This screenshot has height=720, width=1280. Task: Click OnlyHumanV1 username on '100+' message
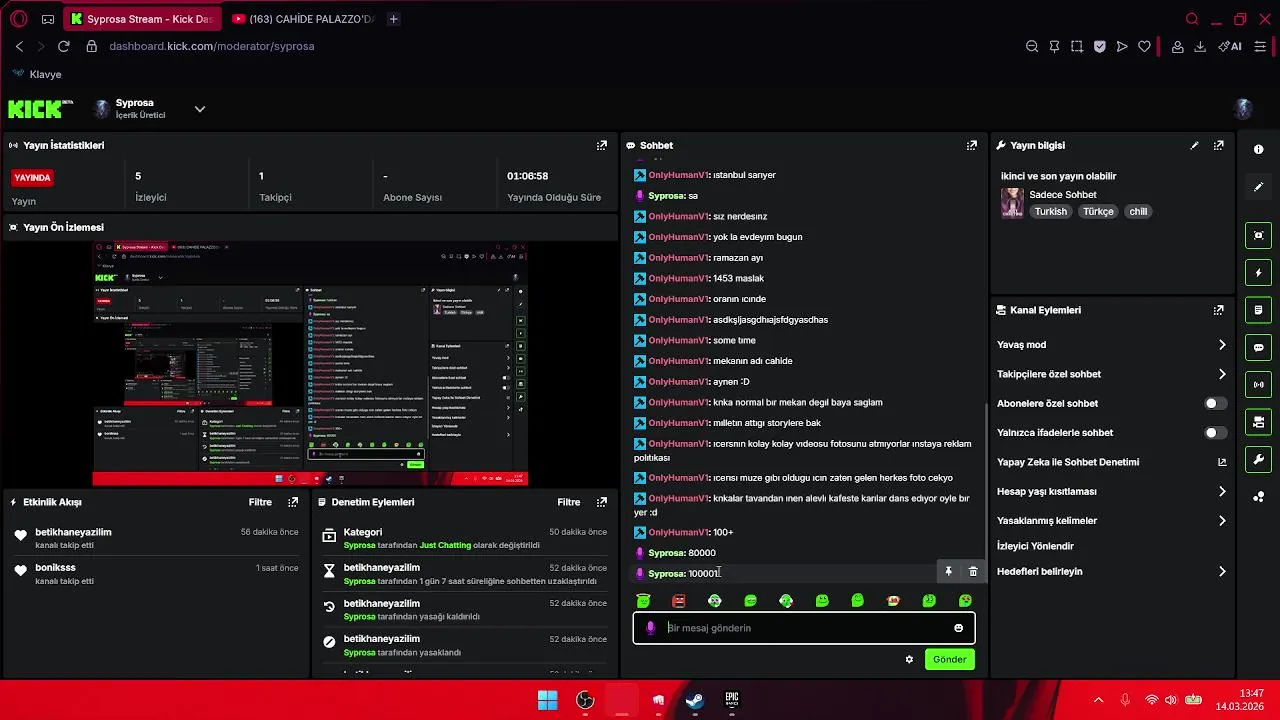tap(678, 532)
